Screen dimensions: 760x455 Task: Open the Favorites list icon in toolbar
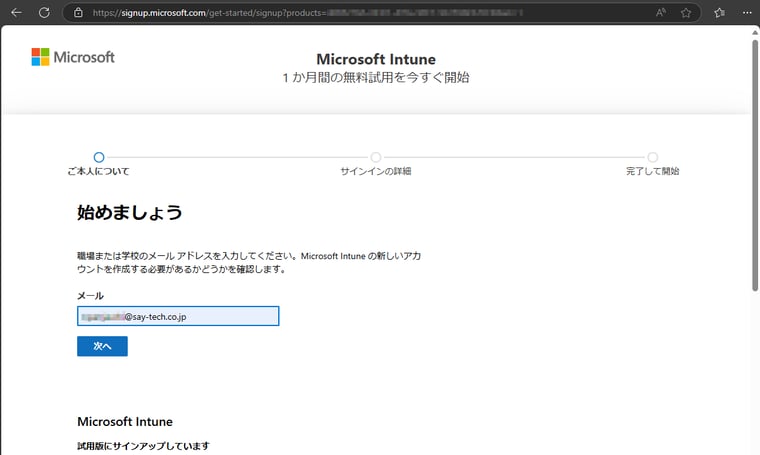[x=720, y=13]
